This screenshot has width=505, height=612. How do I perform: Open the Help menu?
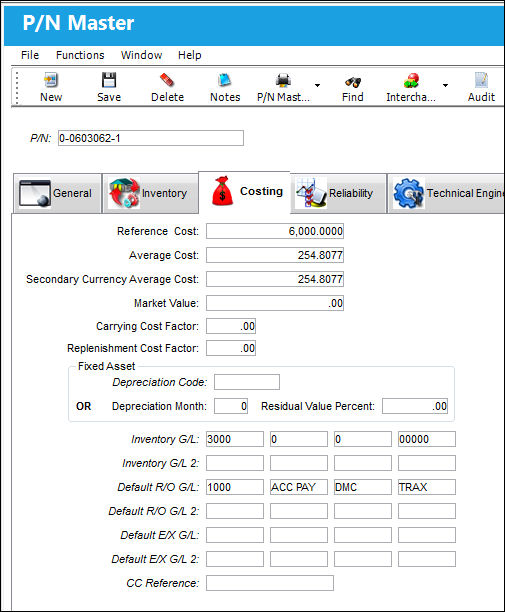[x=190, y=55]
